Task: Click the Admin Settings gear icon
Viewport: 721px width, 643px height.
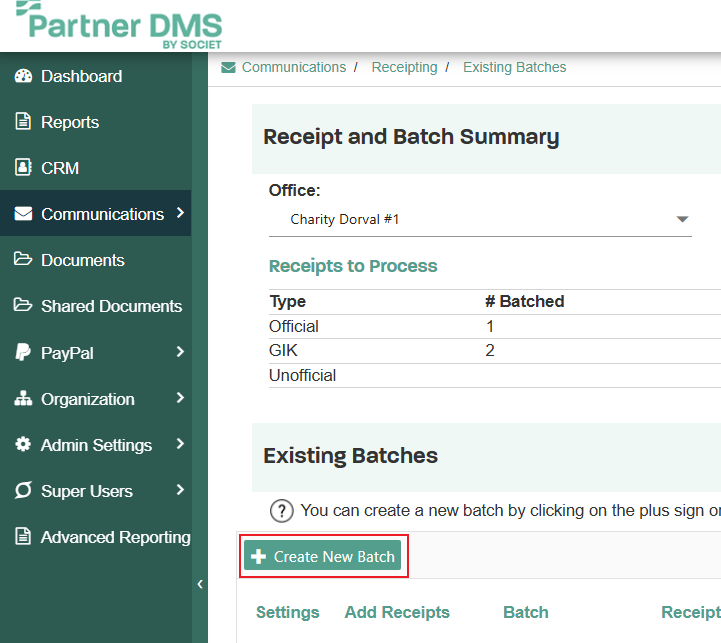Action: coord(23,444)
